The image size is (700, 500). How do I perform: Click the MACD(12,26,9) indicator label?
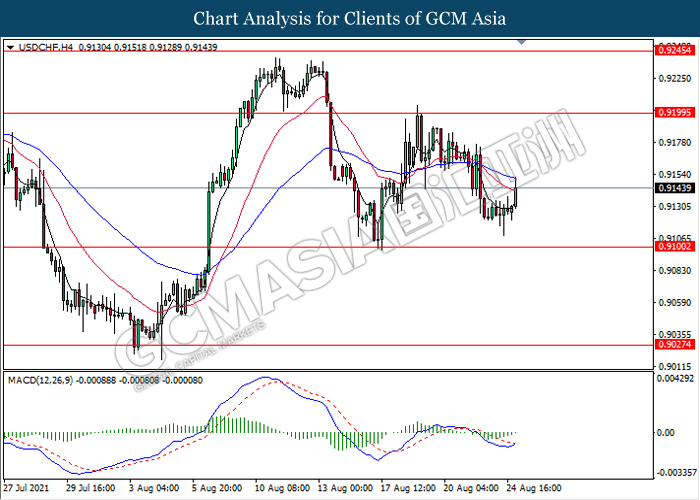click(x=40, y=380)
